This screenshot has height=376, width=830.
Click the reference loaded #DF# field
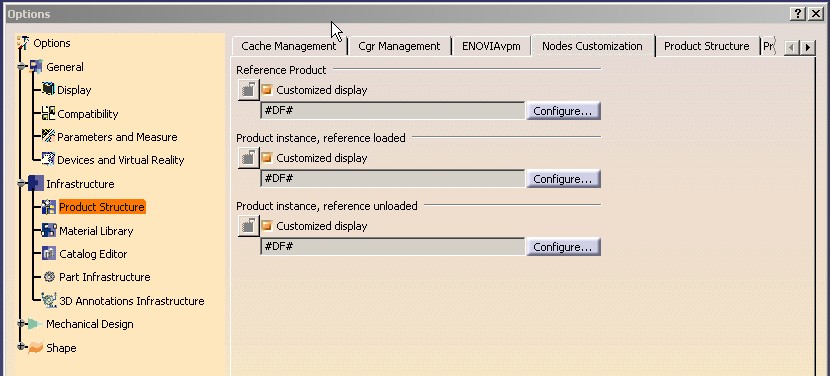tap(393, 178)
